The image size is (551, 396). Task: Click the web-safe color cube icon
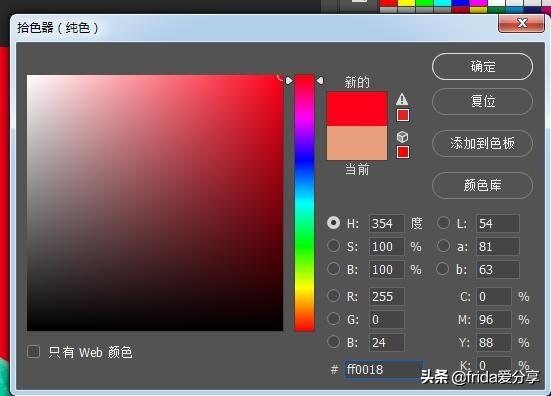402,137
